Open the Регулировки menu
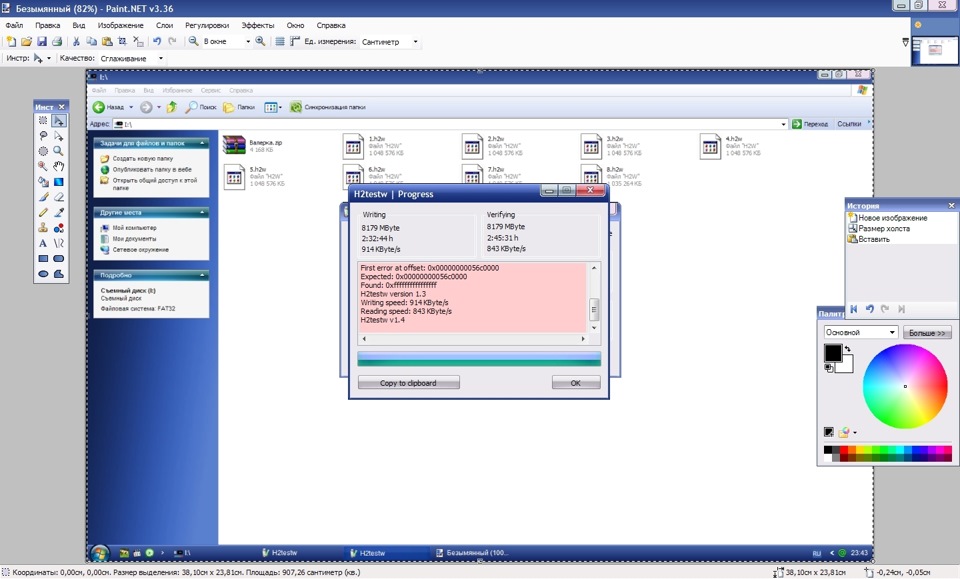This screenshot has width=960, height=579. 207,25
